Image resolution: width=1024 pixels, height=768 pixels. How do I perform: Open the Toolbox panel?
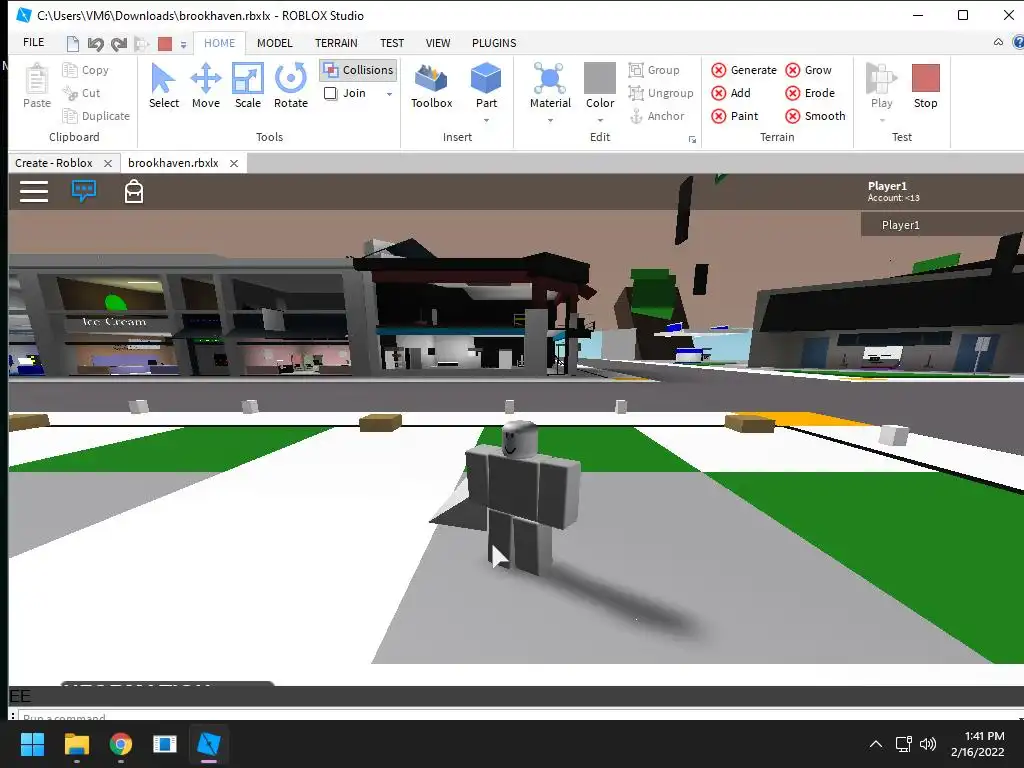point(432,86)
